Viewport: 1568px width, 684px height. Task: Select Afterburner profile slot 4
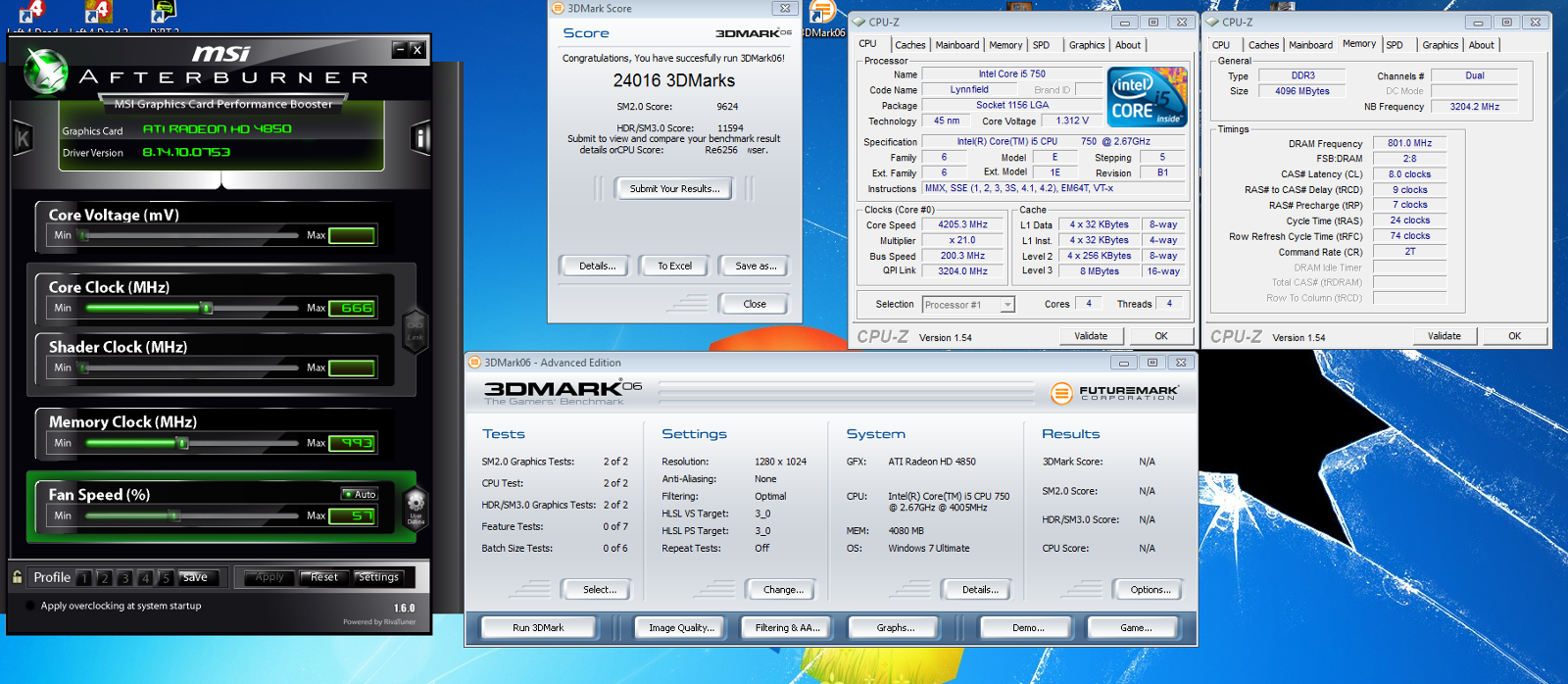(145, 578)
